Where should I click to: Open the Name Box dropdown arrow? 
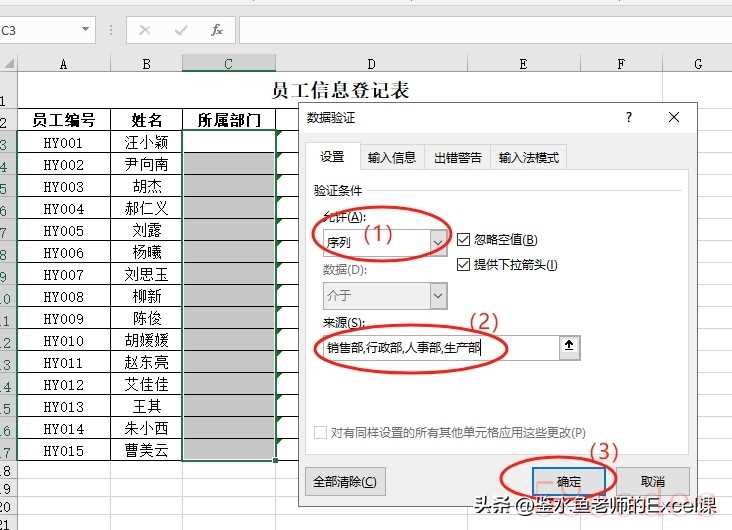coord(85,30)
